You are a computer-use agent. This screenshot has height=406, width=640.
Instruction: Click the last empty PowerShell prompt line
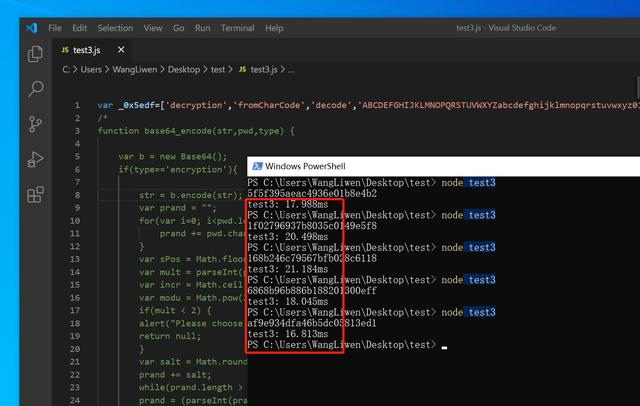[x=347, y=345]
